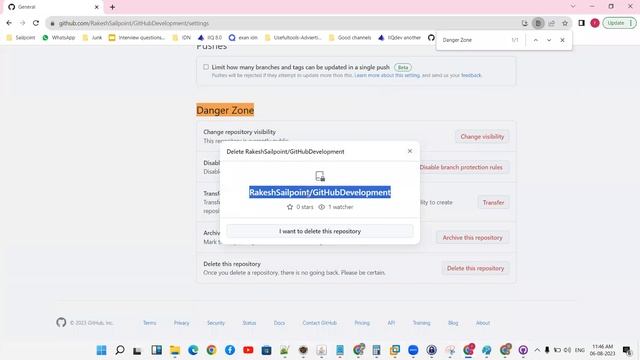640x360 pixels.
Task: Open Chrome profile avatar
Action: (595, 23)
